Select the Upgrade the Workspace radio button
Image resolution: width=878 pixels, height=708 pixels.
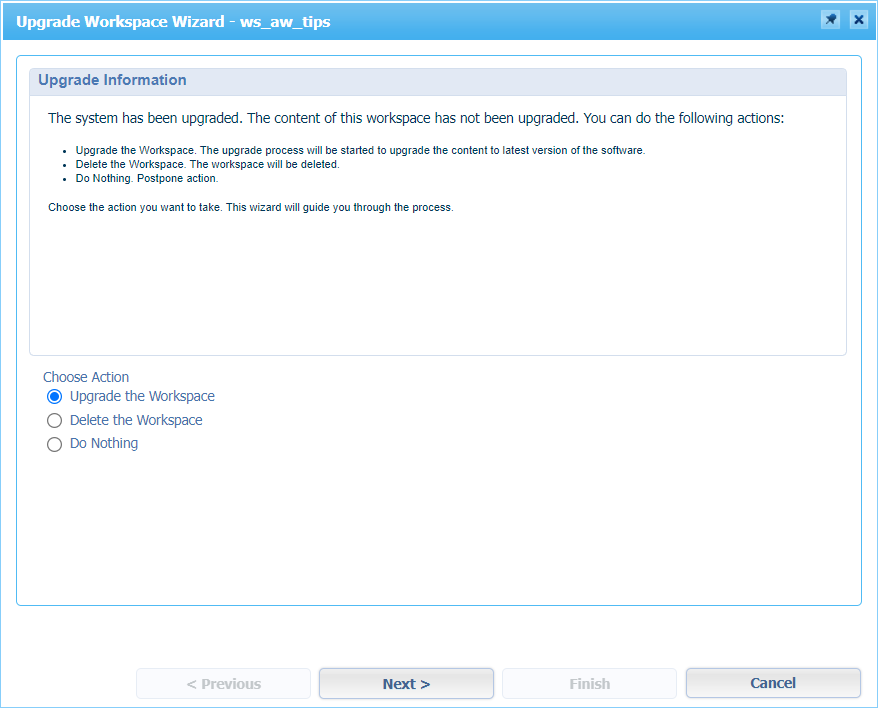tap(55, 397)
